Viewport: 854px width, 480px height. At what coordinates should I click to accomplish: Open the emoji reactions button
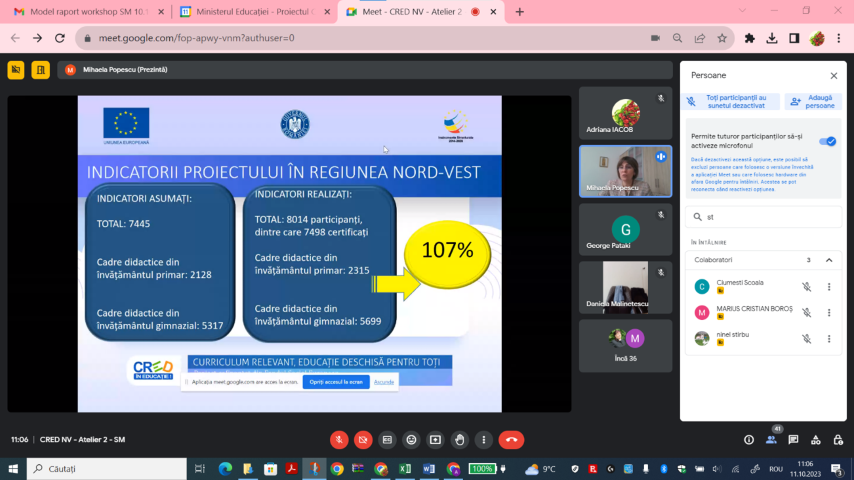pyautogui.click(x=411, y=439)
